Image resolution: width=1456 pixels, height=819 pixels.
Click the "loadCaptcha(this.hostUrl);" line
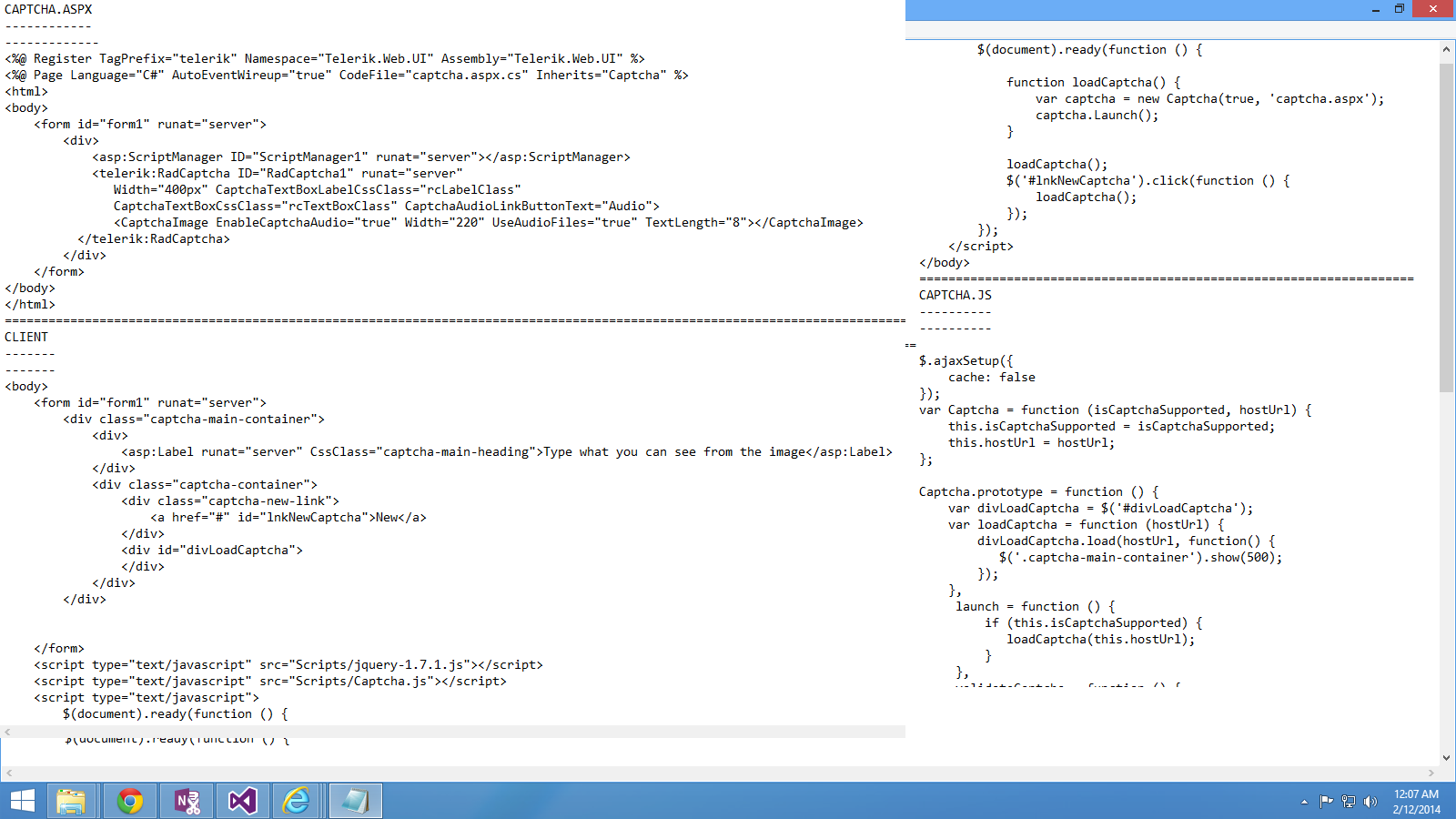click(1101, 639)
